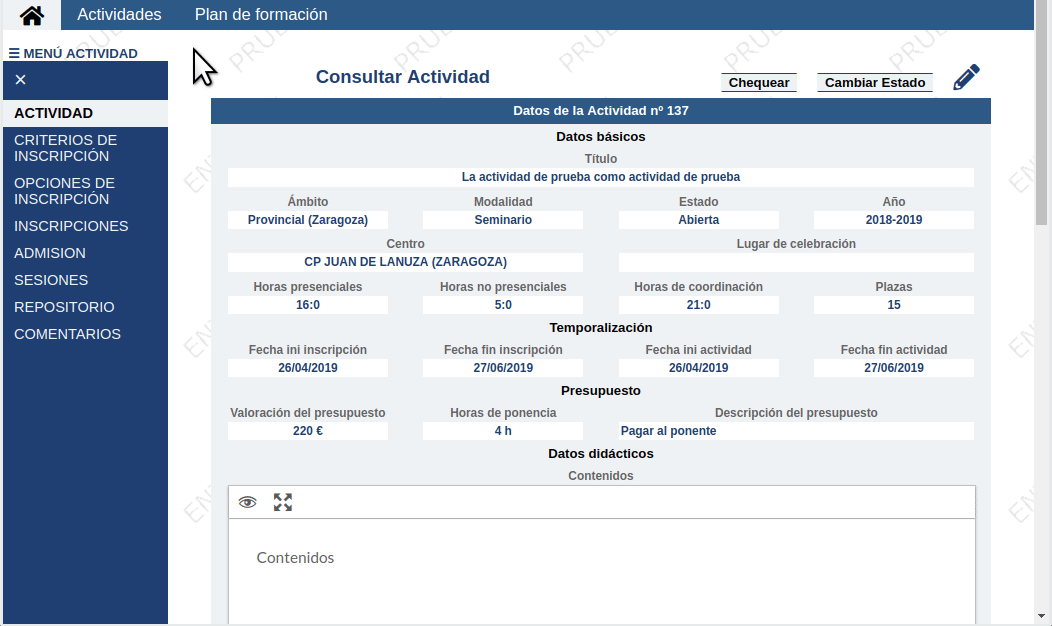
Task: Open COMENTARIOS in the sidebar
Action: pos(85,334)
